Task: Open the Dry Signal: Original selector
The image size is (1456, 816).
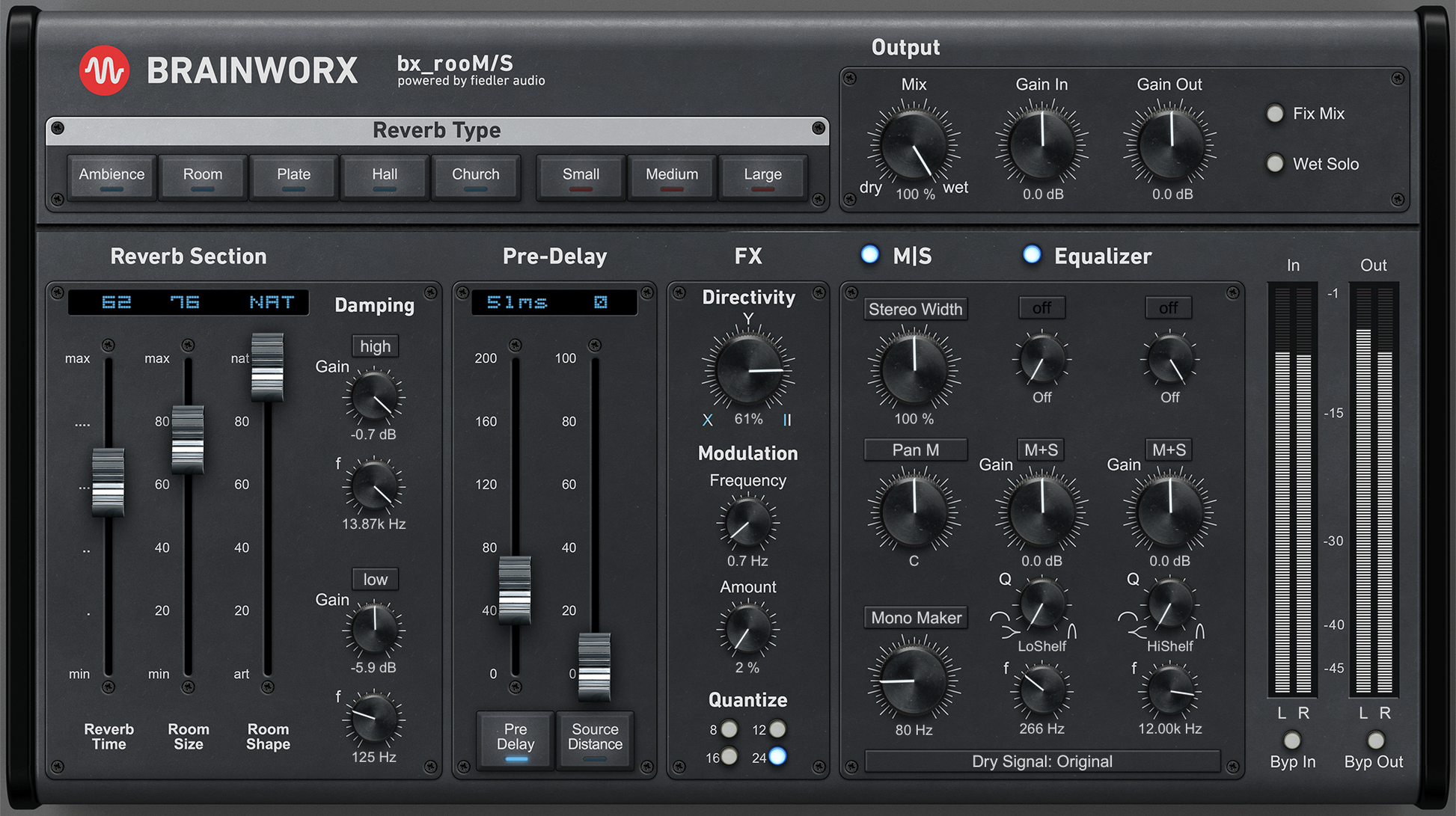Action: click(1041, 761)
